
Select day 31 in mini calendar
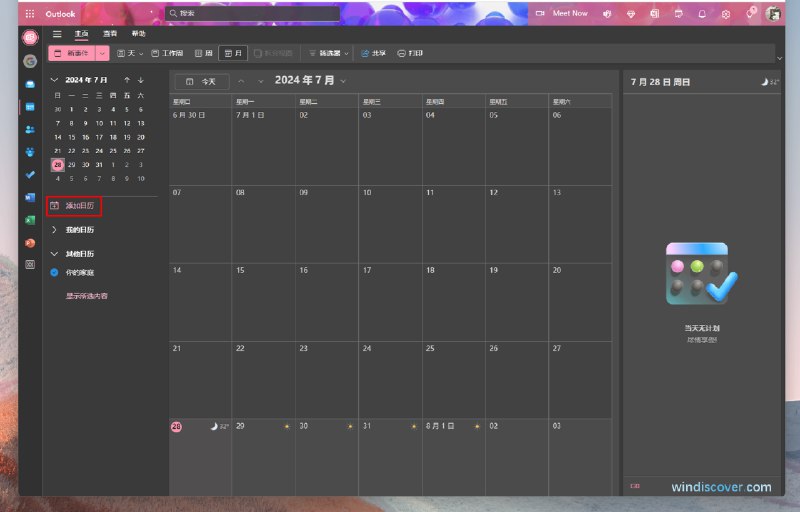[99, 165]
